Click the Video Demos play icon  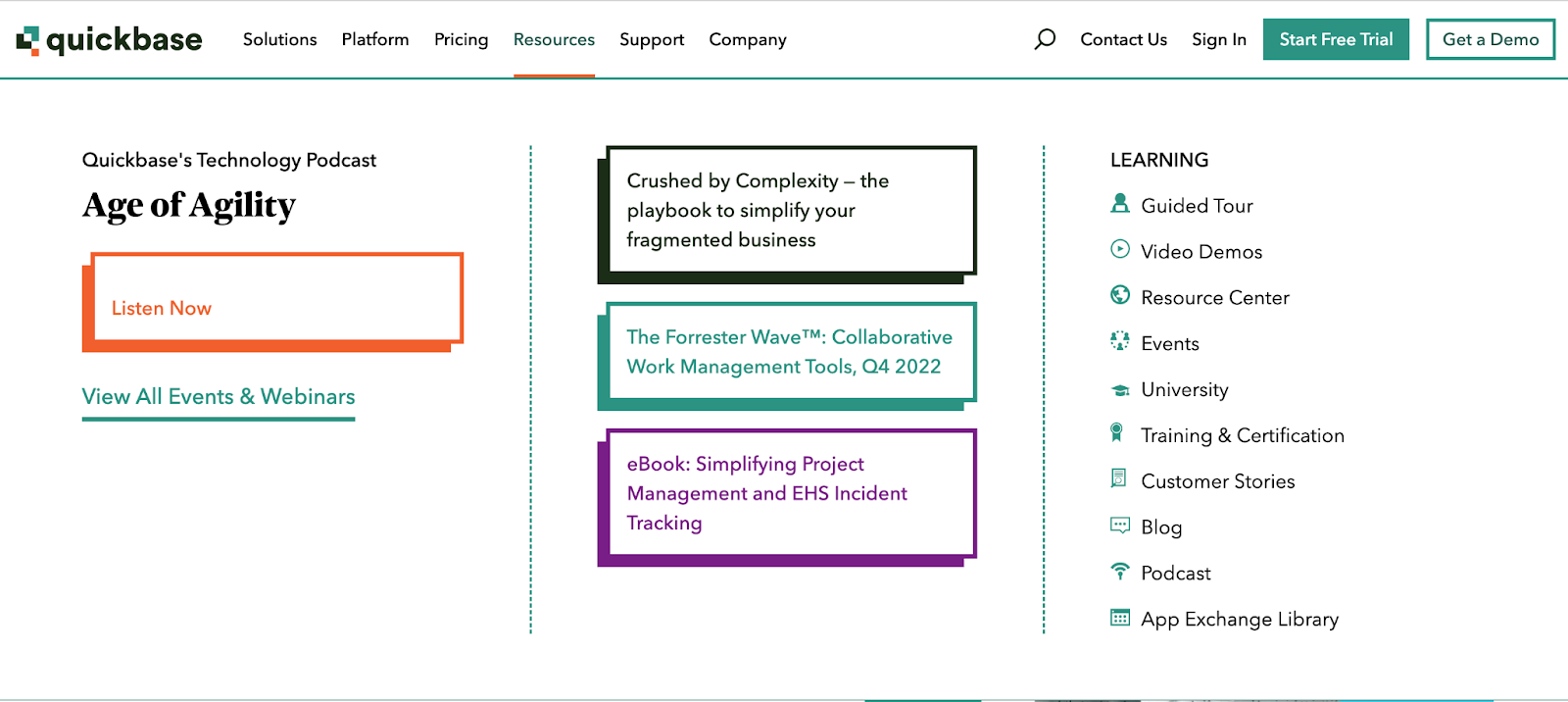click(x=1120, y=249)
